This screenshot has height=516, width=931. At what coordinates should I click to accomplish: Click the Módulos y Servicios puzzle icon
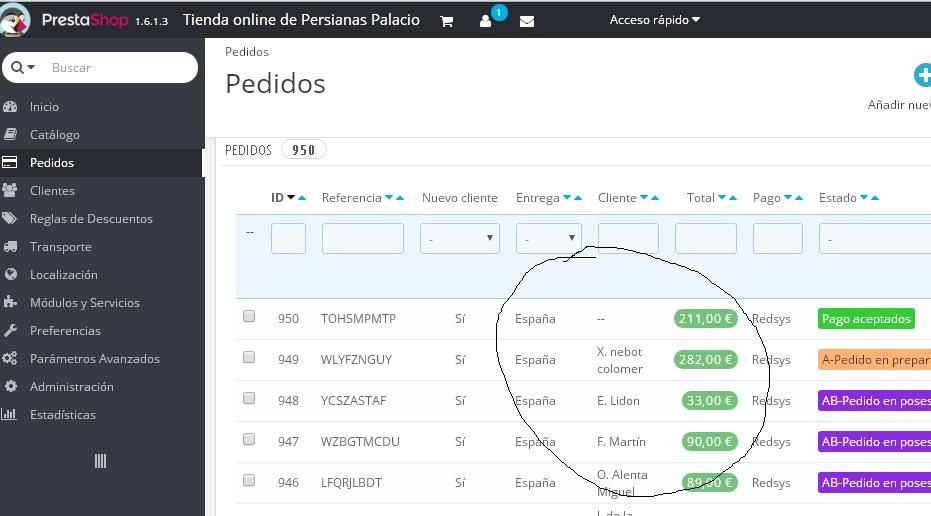[10, 302]
